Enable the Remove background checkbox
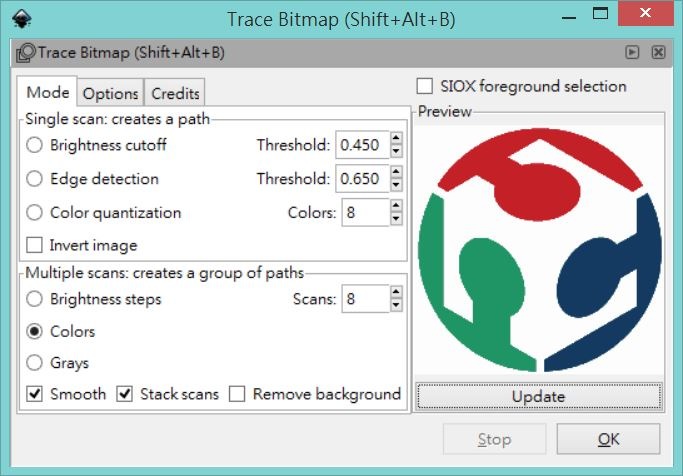Image resolution: width=683 pixels, height=476 pixels. click(x=237, y=394)
